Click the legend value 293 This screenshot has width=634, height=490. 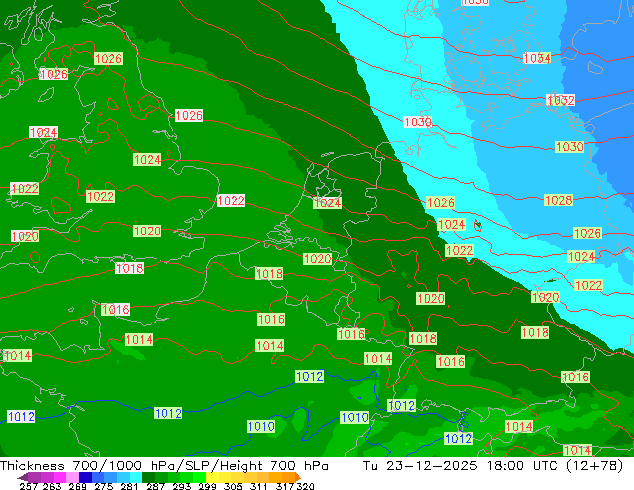point(181,486)
